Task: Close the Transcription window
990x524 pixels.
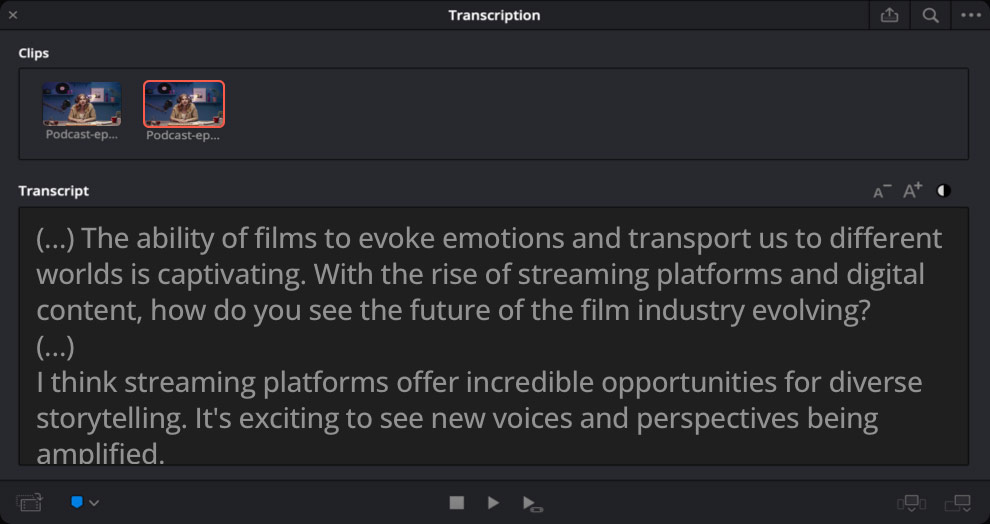Action: [13, 15]
